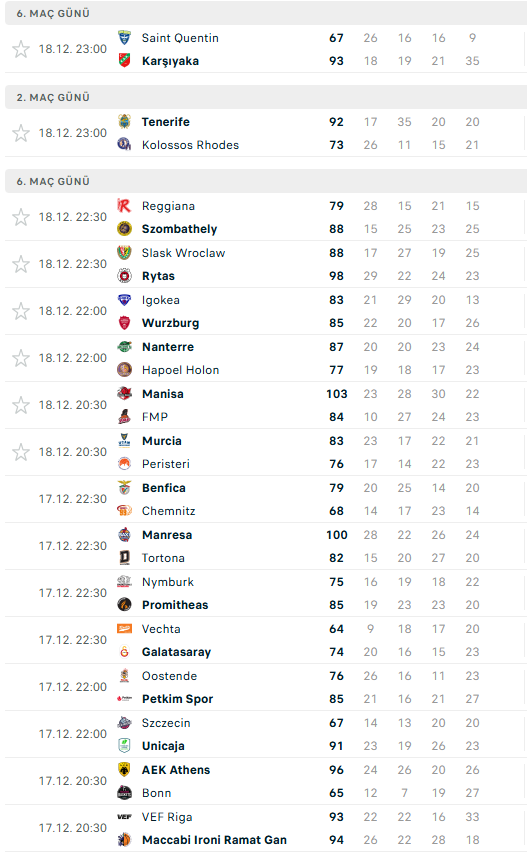The height and width of the screenshot is (855, 527).
Task: Click the AEK Athens team logo
Action: [x=124, y=769]
